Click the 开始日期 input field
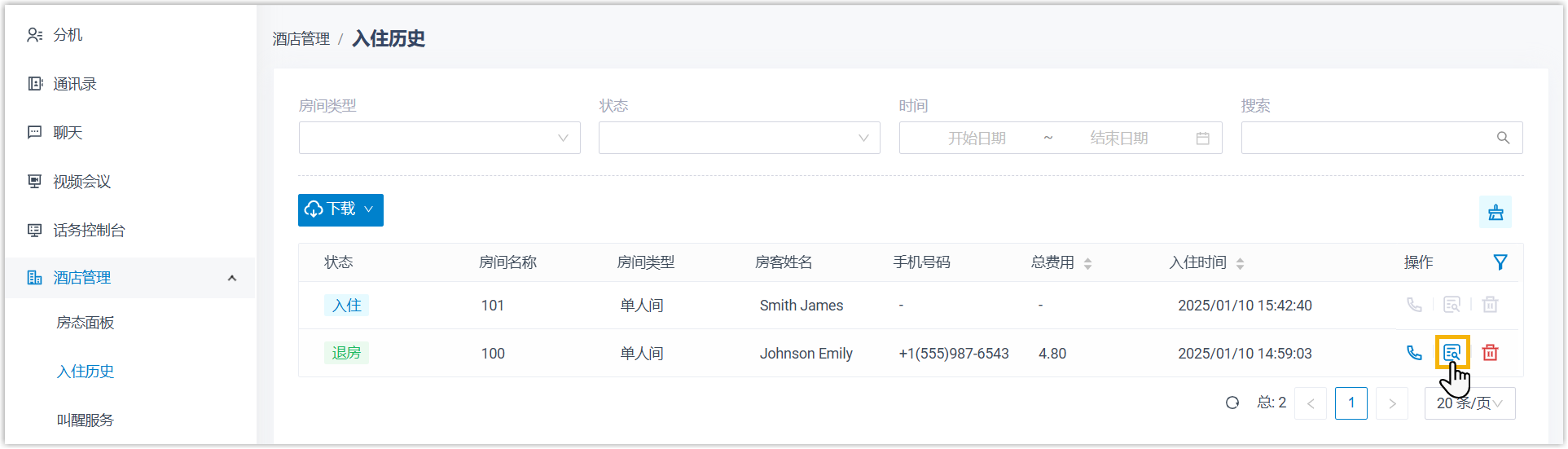This screenshot has height=449, width=1568. pos(977,139)
